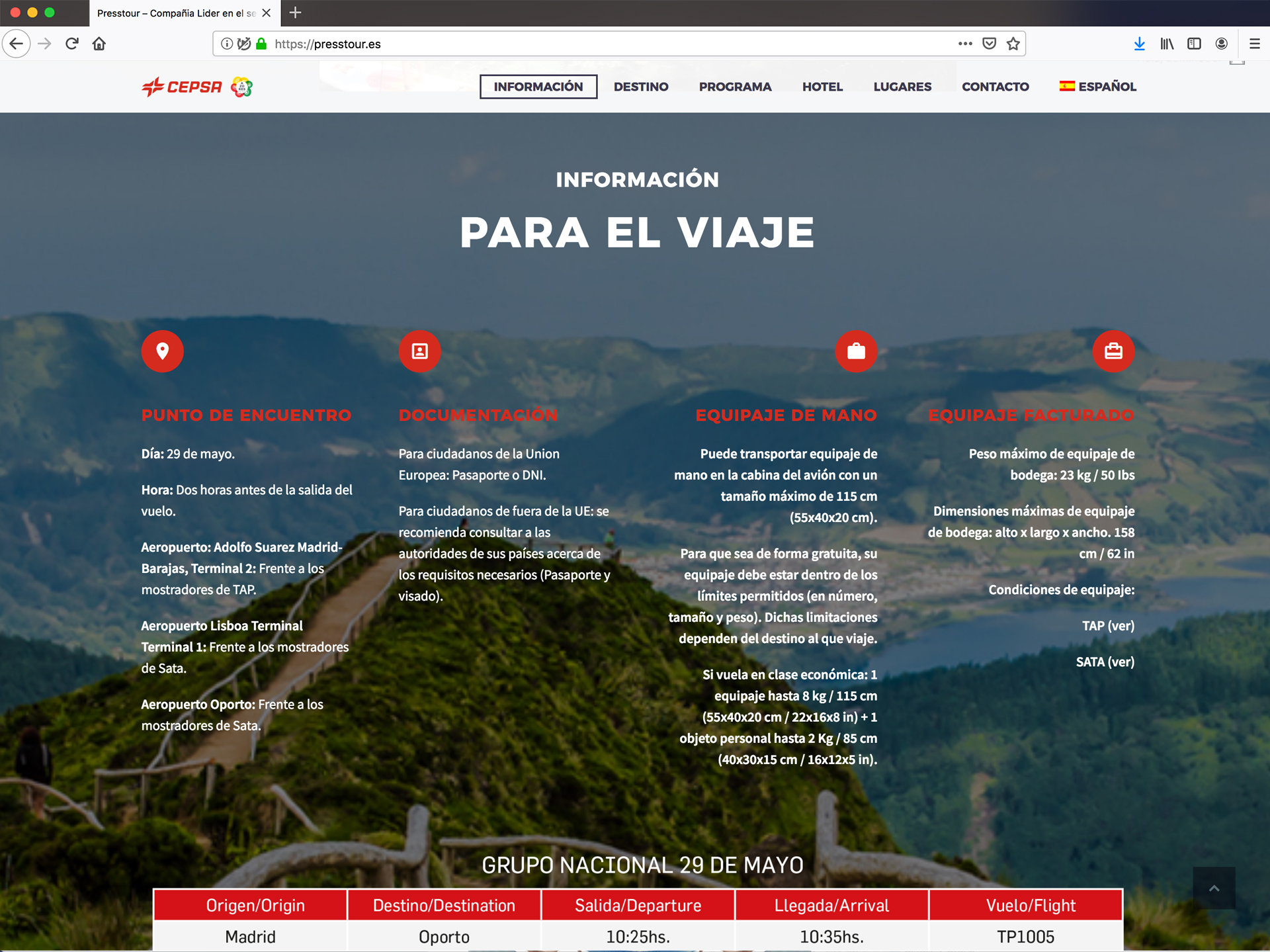Click the red checked baggage icon

pos(1113,351)
